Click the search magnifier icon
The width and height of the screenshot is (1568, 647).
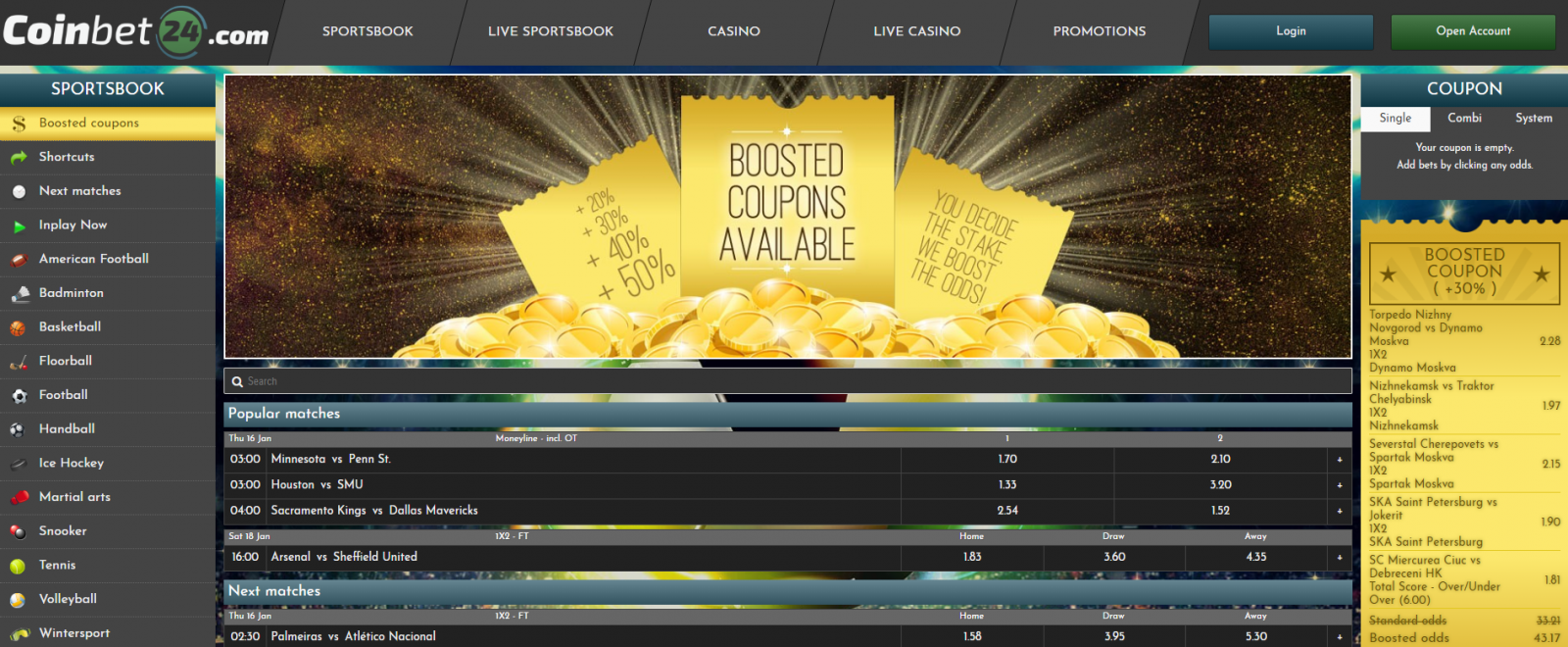[x=237, y=381]
